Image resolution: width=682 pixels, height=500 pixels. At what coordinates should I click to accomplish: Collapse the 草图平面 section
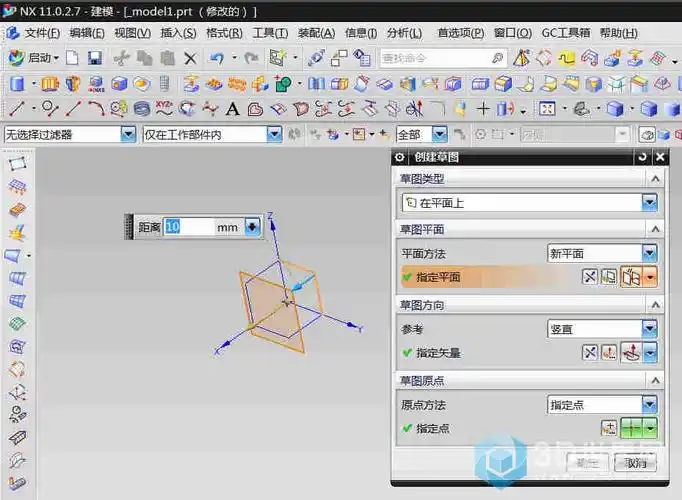pyautogui.click(x=655, y=229)
